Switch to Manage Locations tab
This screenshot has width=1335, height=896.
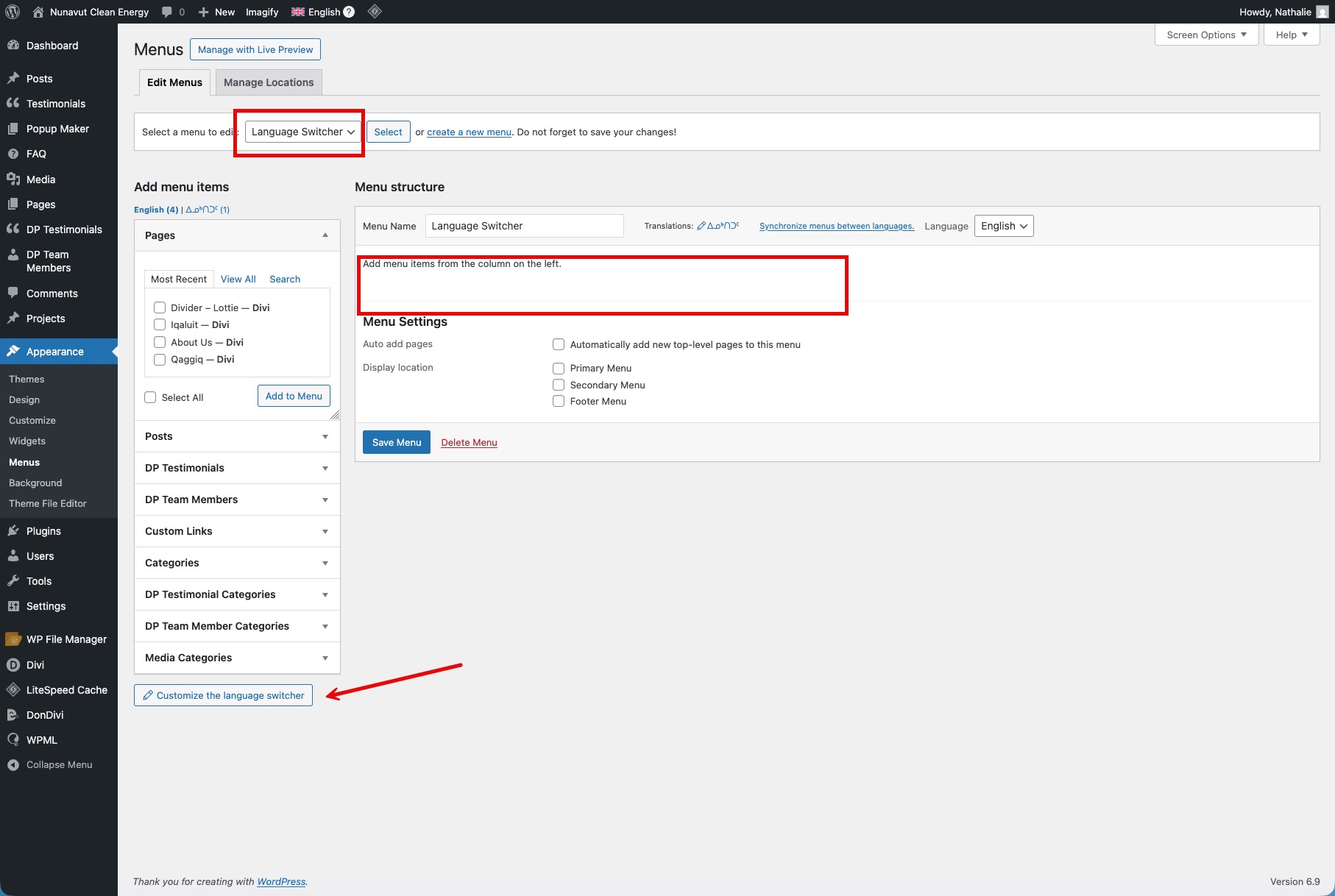click(269, 82)
